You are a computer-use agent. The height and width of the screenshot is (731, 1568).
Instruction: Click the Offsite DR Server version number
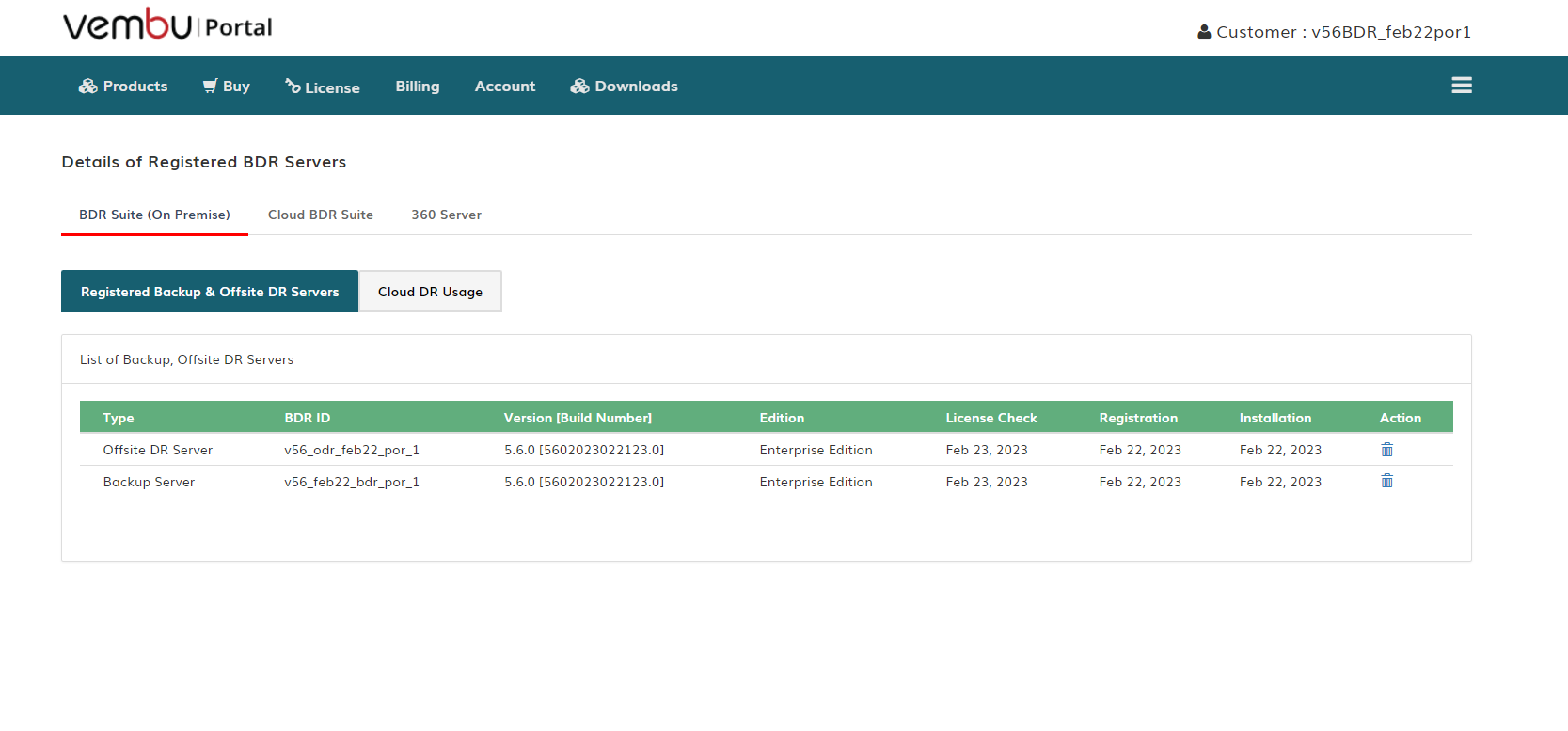click(x=584, y=450)
